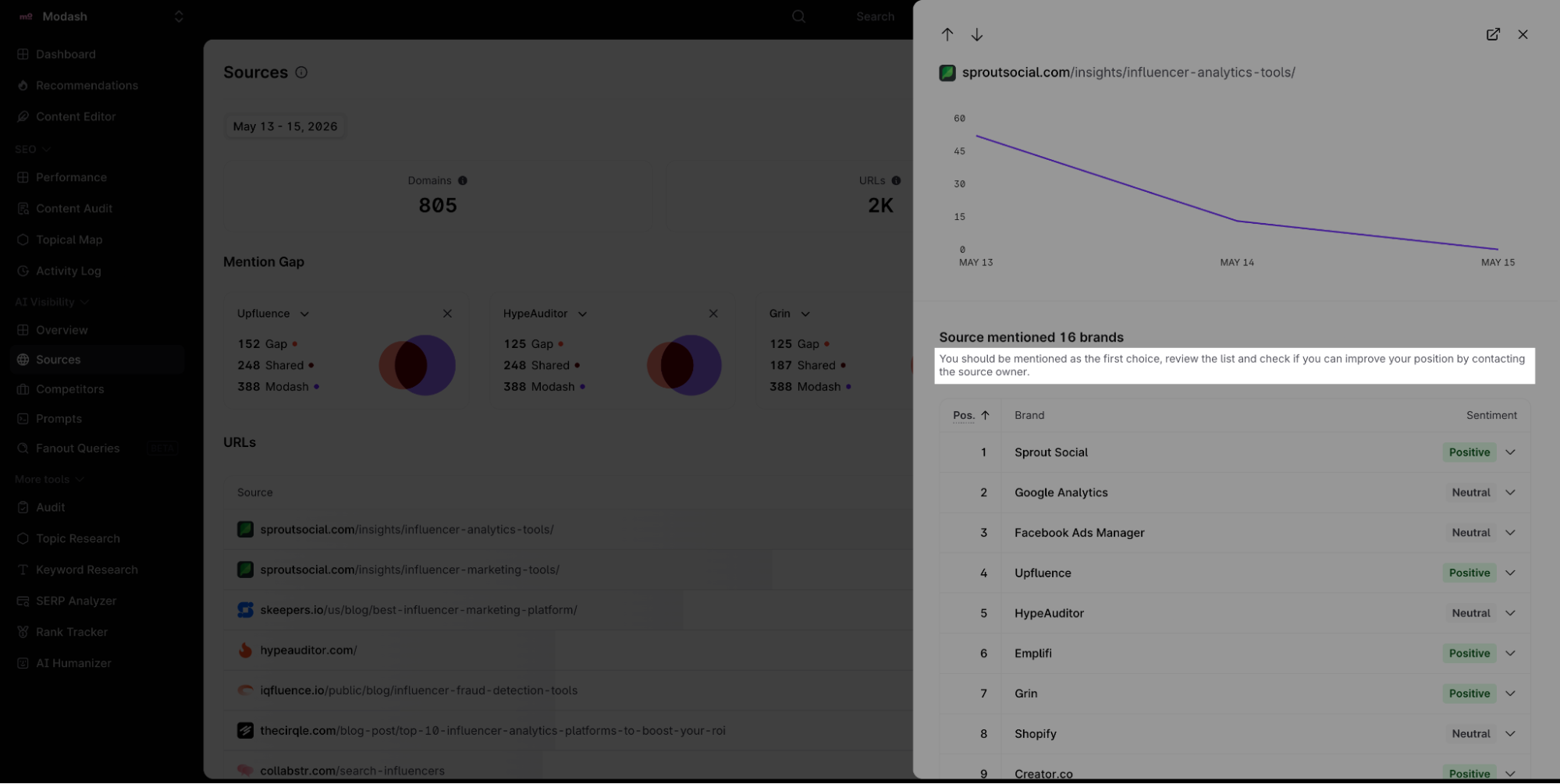Open the HypeAuditor competitor dropdown
Image resolution: width=1560 pixels, height=784 pixels.
click(x=545, y=314)
